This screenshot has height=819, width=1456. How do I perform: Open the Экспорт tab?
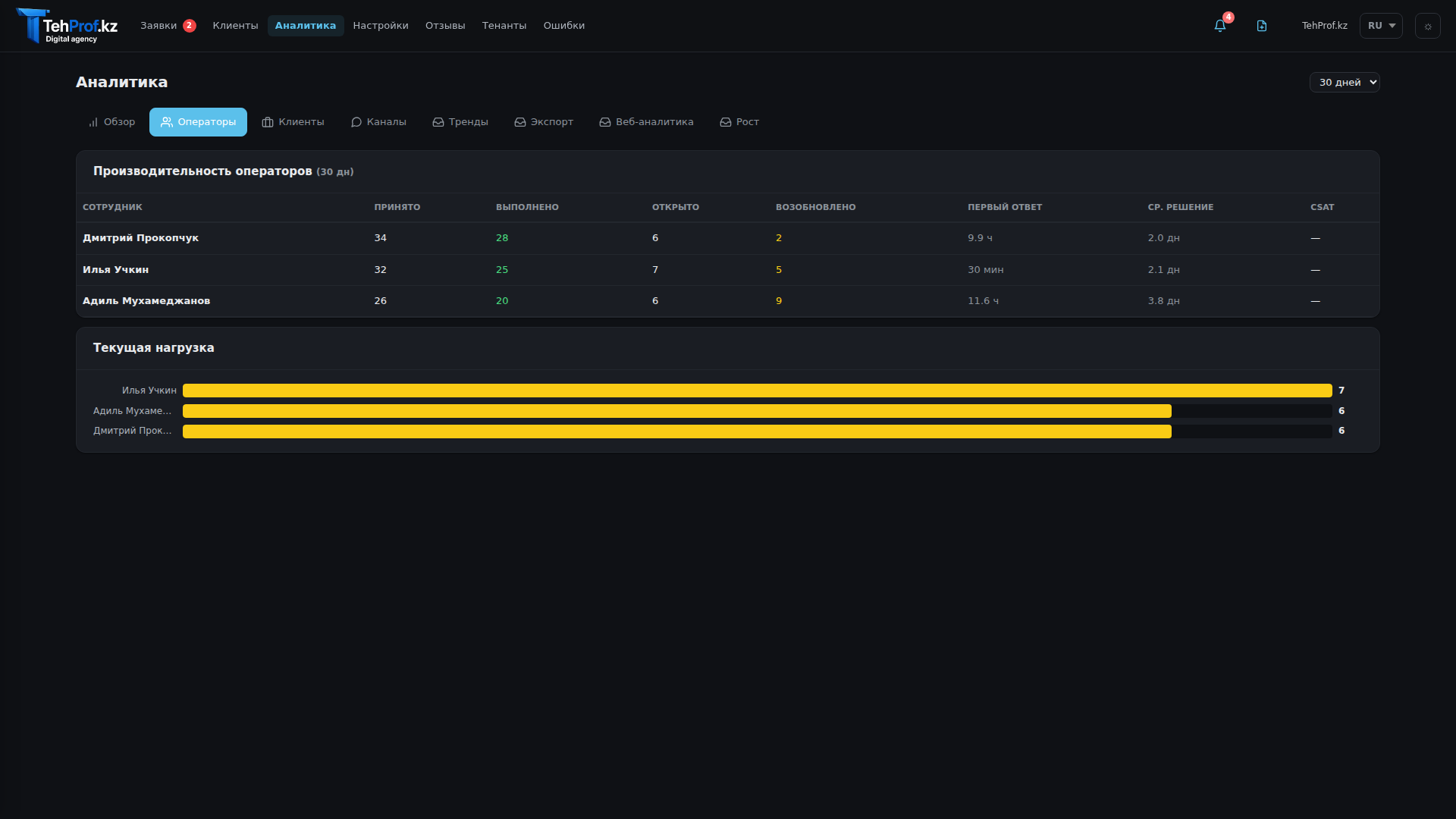544,122
